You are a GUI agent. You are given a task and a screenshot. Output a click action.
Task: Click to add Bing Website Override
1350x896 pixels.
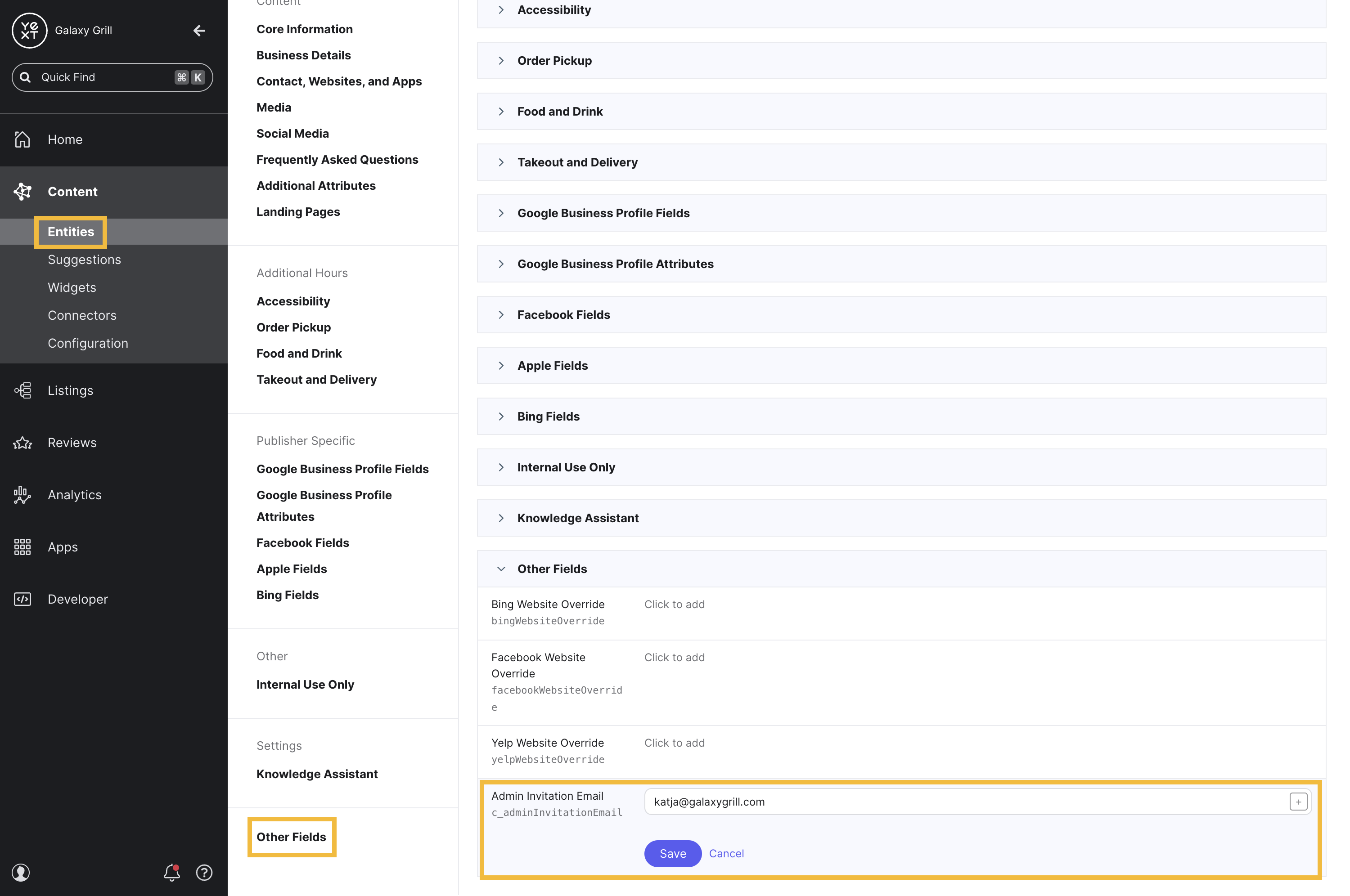tap(674, 604)
